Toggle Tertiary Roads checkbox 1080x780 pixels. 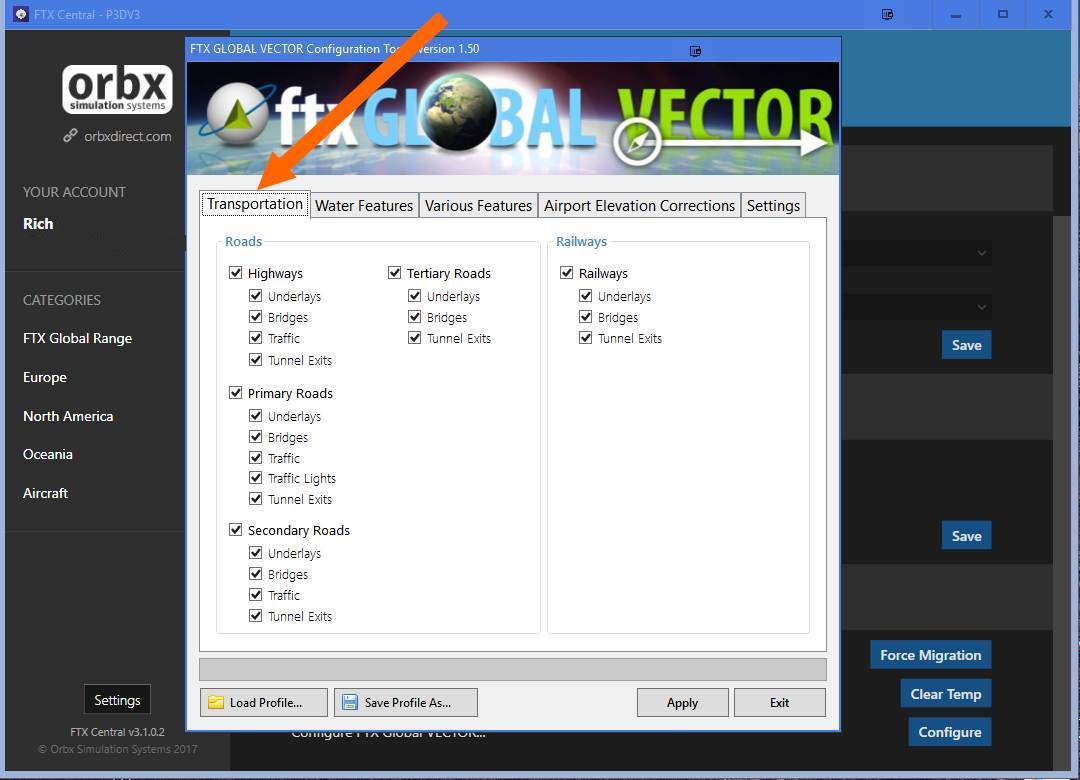[x=395, y=273]
